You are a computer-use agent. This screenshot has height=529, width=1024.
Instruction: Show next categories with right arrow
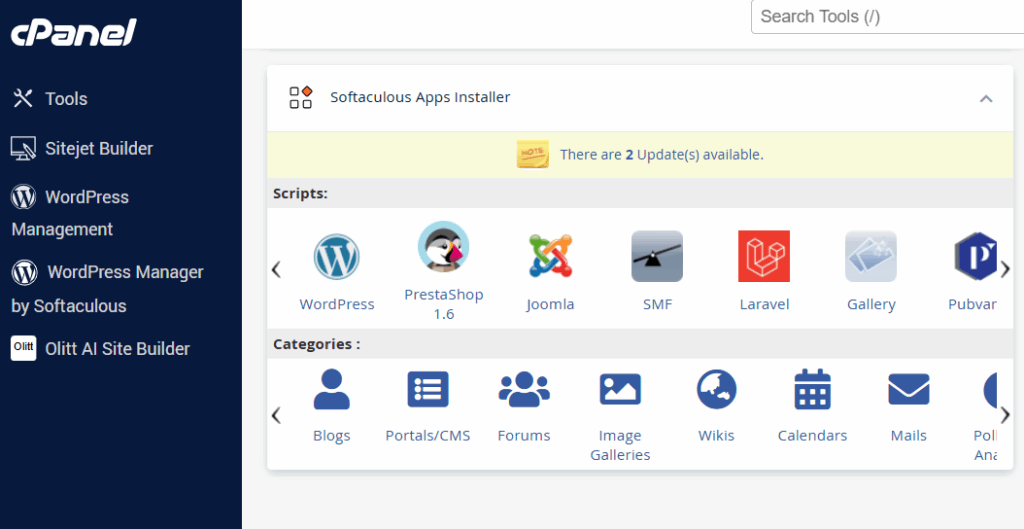click(x=1005, y=415)
